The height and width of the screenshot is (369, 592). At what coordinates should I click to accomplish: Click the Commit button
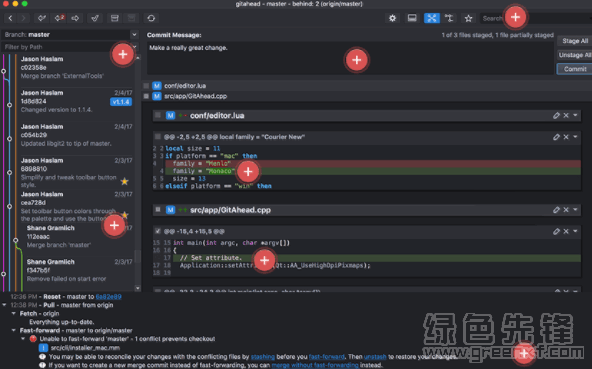click(574, 69)
